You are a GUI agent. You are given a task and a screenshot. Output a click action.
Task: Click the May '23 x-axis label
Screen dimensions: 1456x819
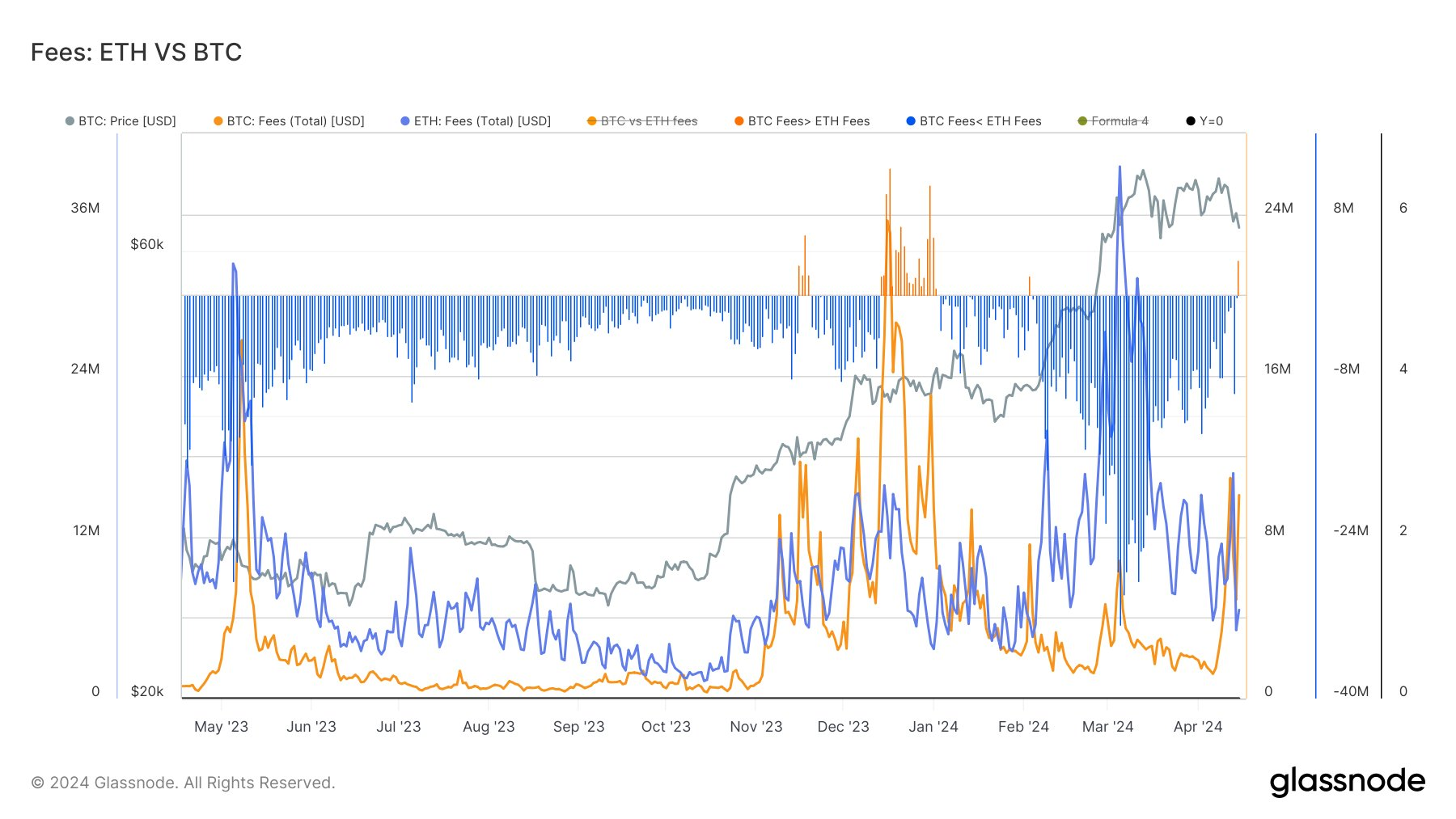point(221,727)
